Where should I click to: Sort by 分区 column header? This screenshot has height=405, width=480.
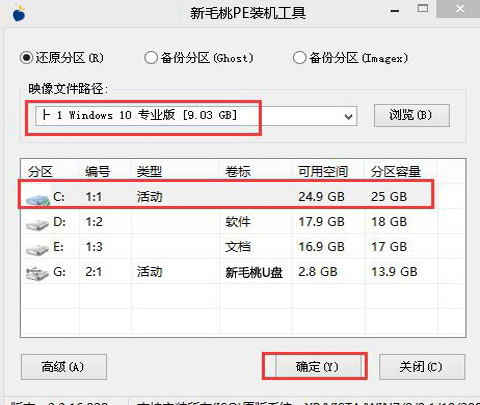[x=40, y=172]
